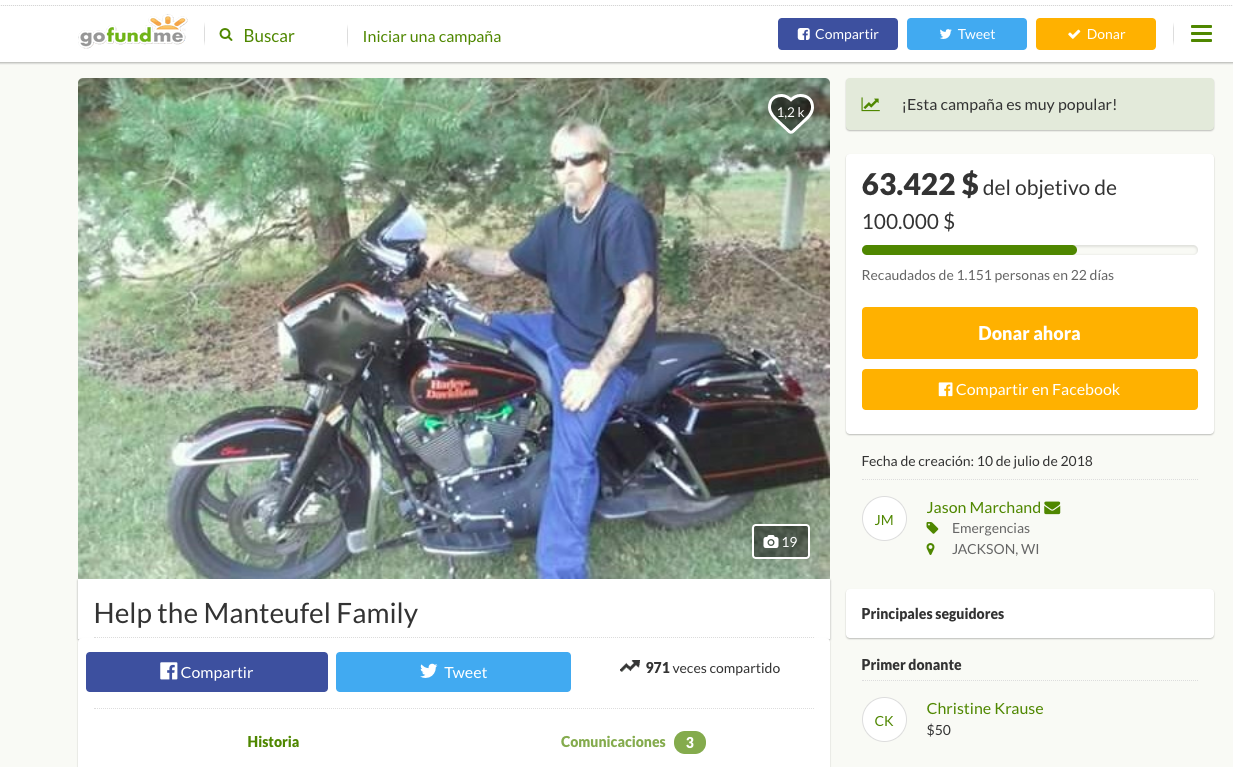Open Jason Marchand's profile link

click(982, 507)
